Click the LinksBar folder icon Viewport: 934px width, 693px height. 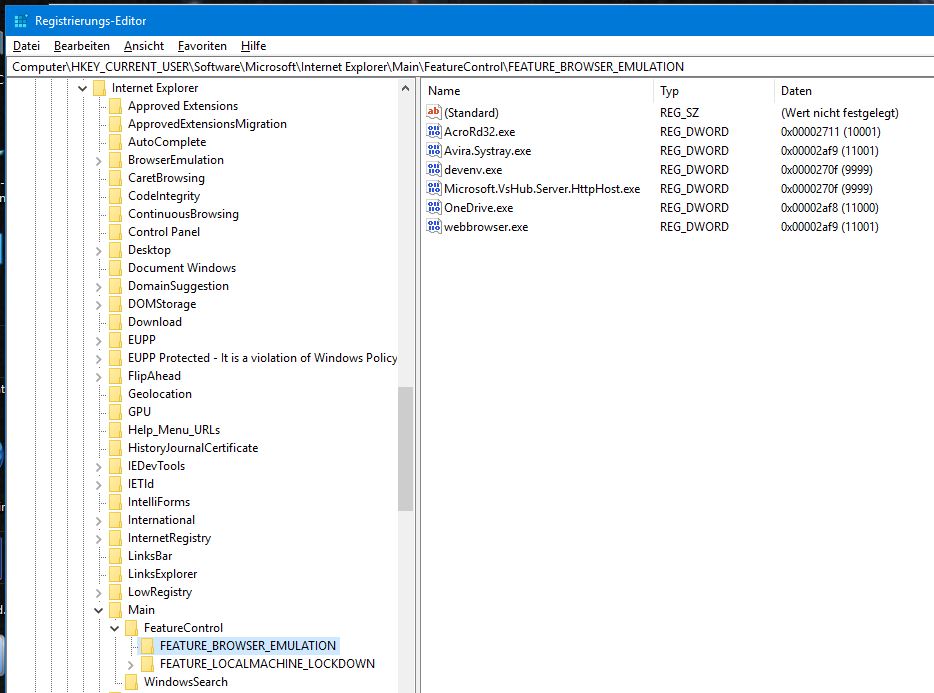[x=116, y=556]
